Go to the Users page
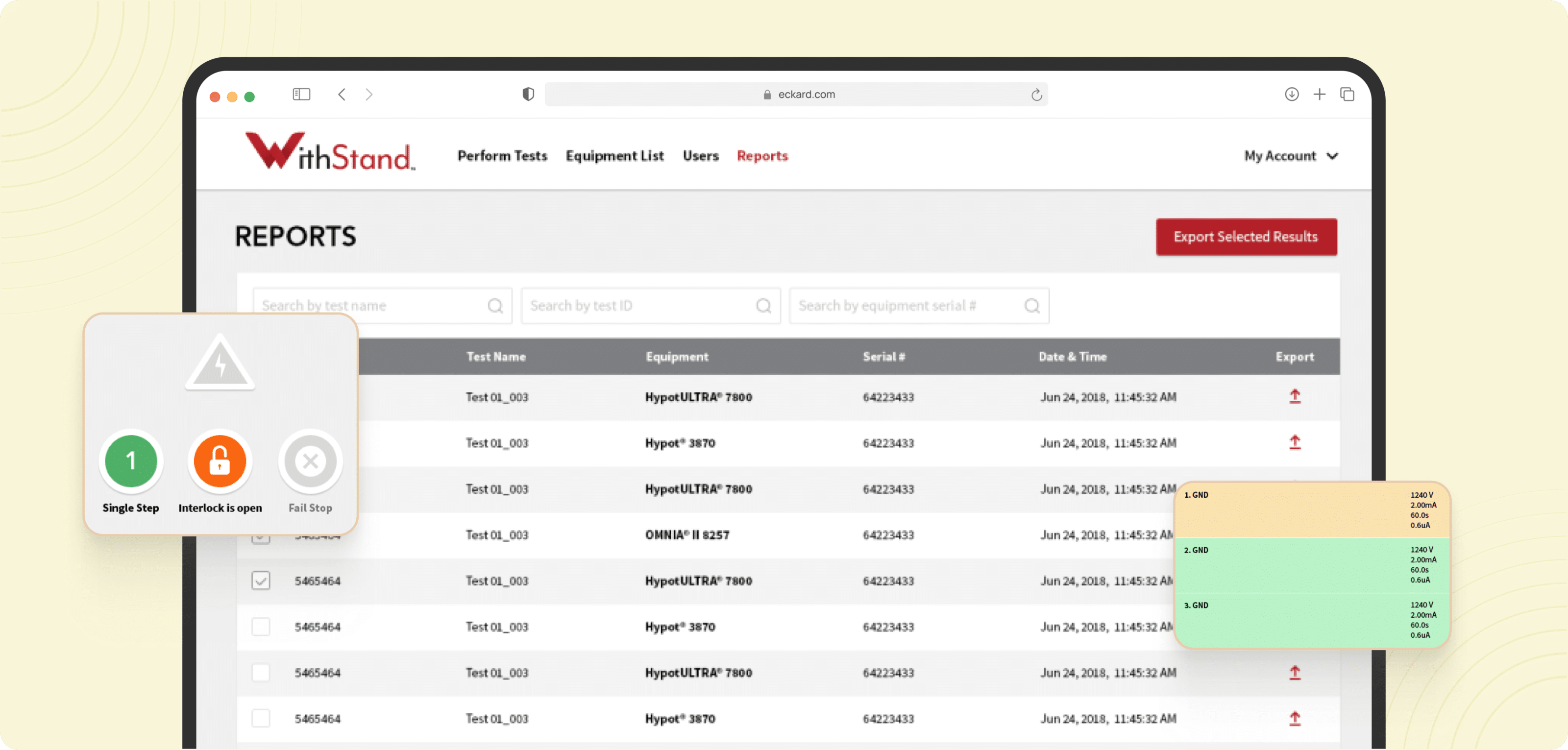Screen dimensions: 1568x750 701,156
